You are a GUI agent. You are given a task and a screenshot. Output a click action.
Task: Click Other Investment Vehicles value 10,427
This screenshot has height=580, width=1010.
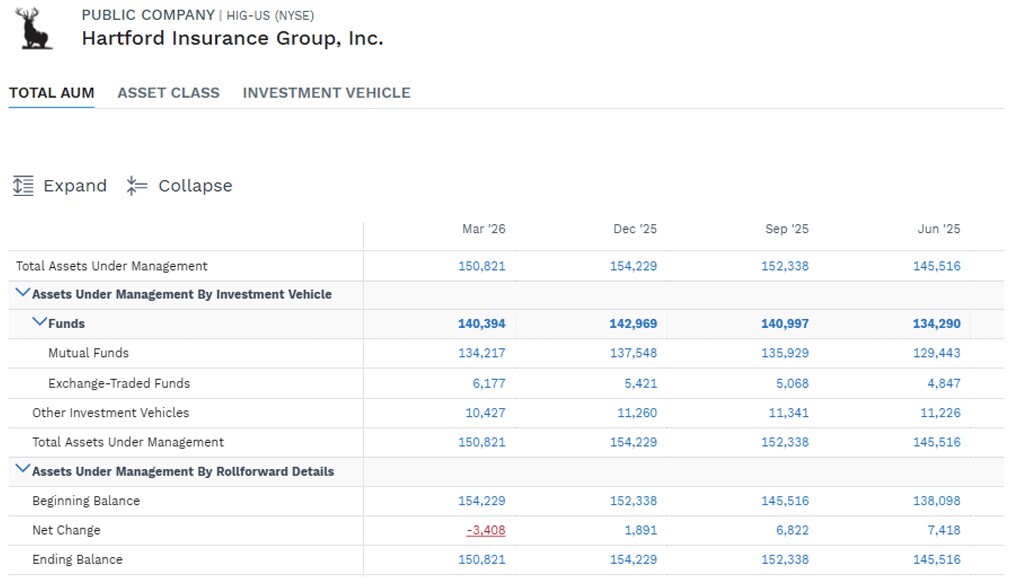pyautogui.click(x=486, y=412)
